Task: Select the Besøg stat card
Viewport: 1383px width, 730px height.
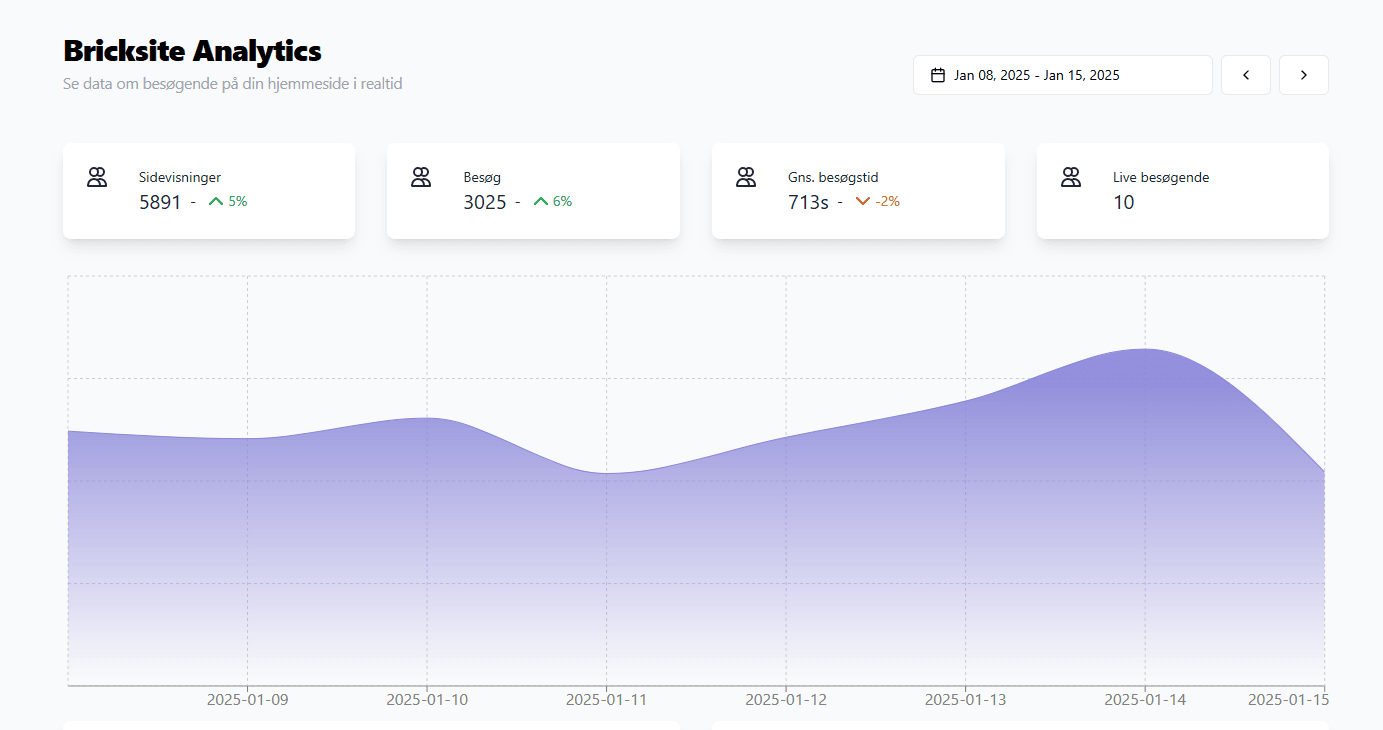Action: (533, 190)
